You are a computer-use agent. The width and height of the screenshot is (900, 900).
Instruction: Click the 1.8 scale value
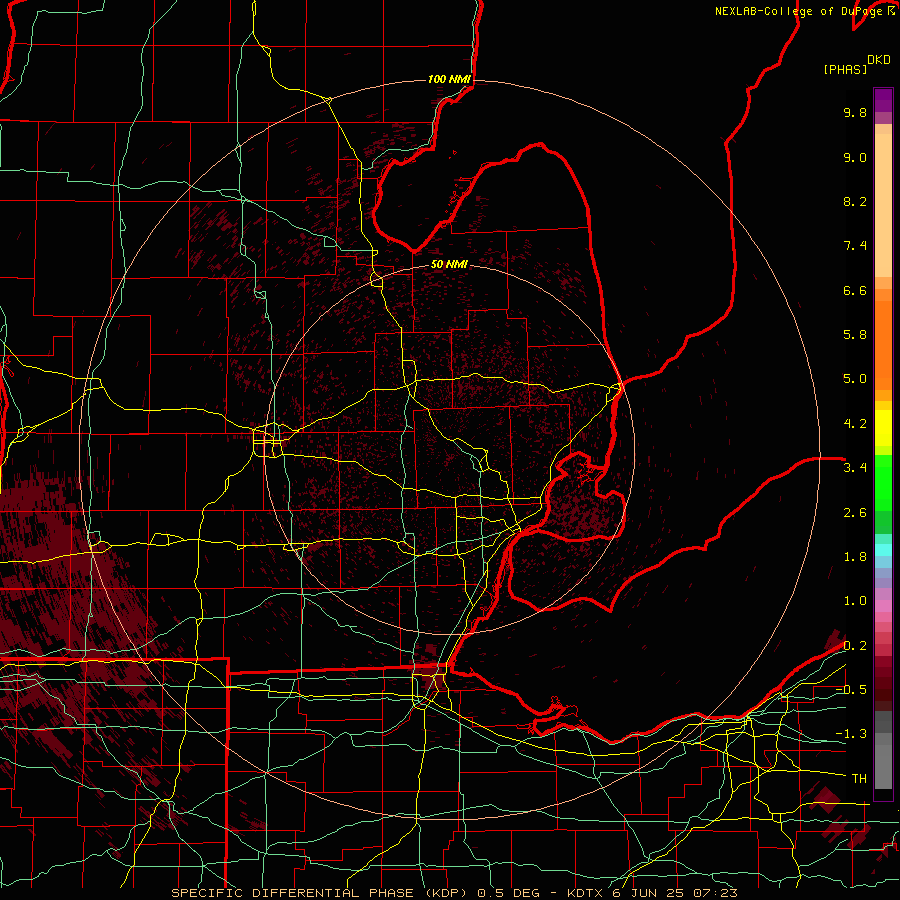[855, 557]
